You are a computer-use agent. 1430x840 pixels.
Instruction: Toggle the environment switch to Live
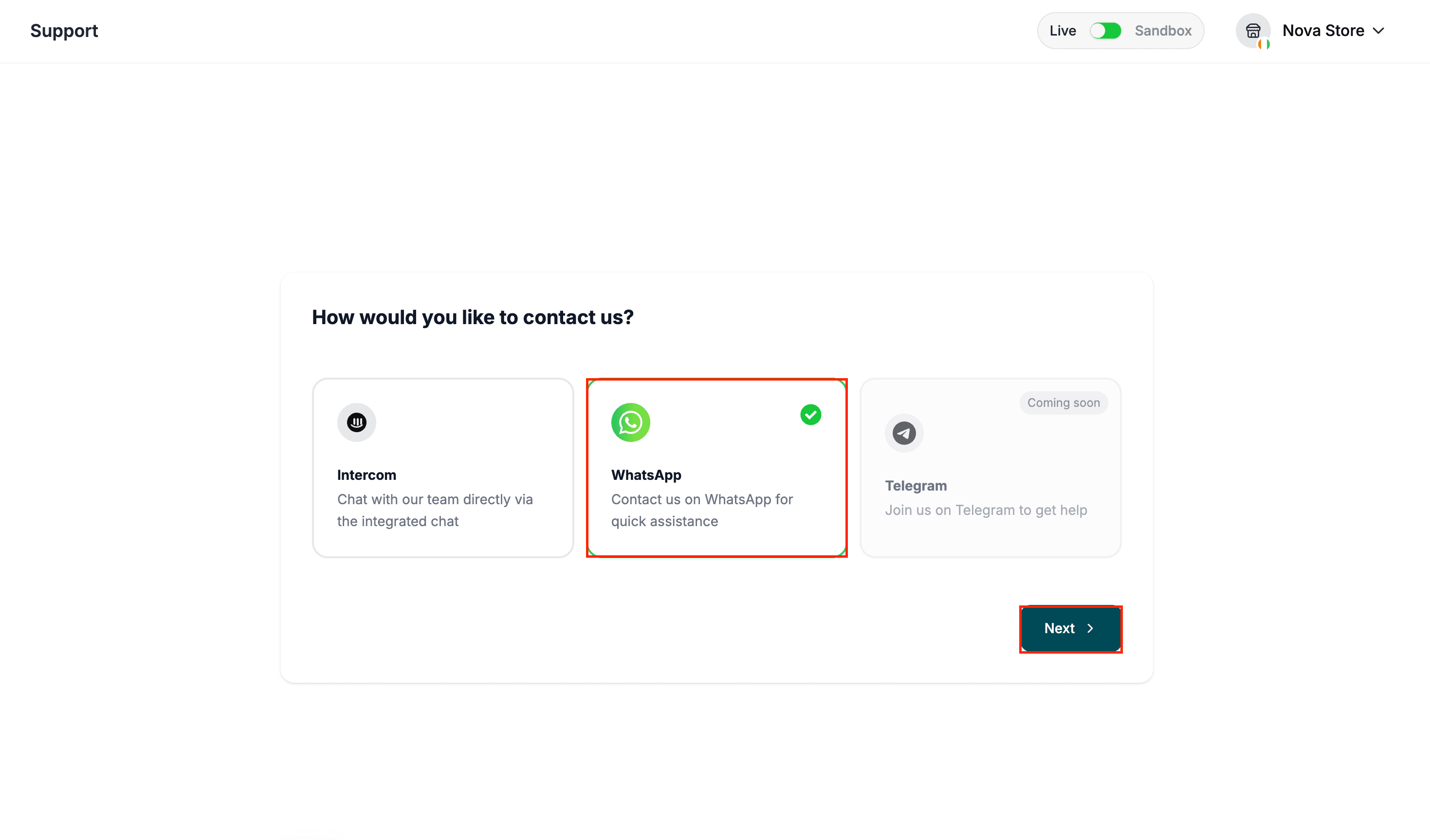tap(1105, 31)
